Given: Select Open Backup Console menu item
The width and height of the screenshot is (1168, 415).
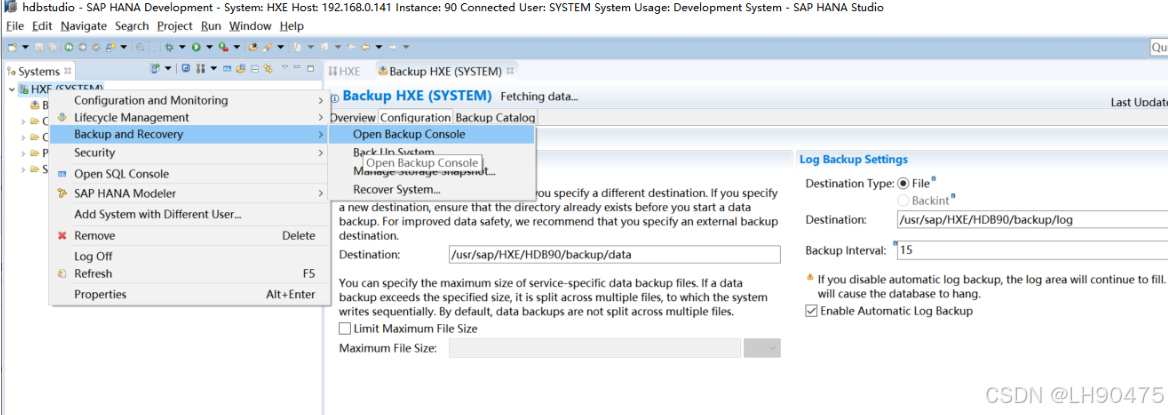Looking at the screenshot, I should click(432, 135).
